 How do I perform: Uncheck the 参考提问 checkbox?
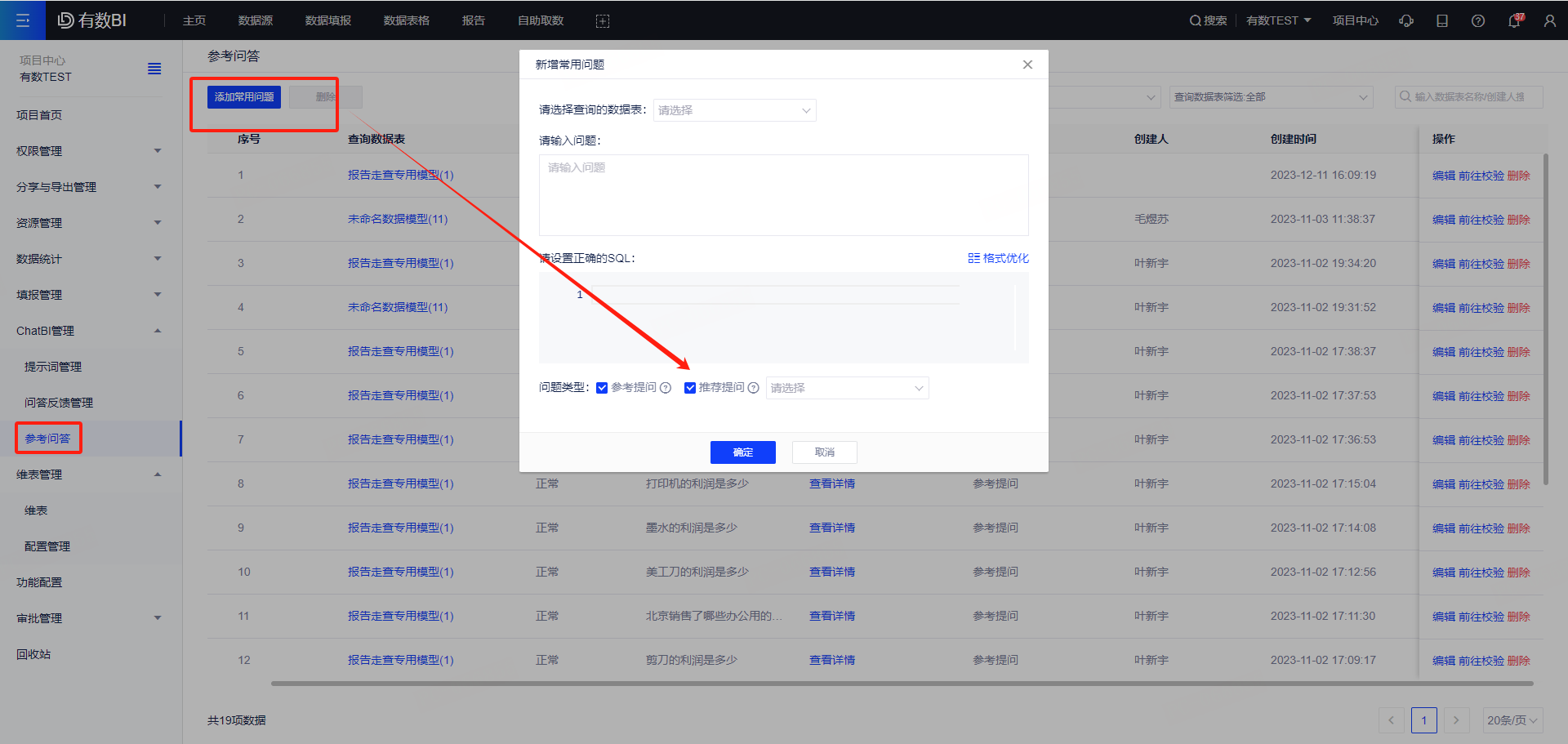point(602,388)
